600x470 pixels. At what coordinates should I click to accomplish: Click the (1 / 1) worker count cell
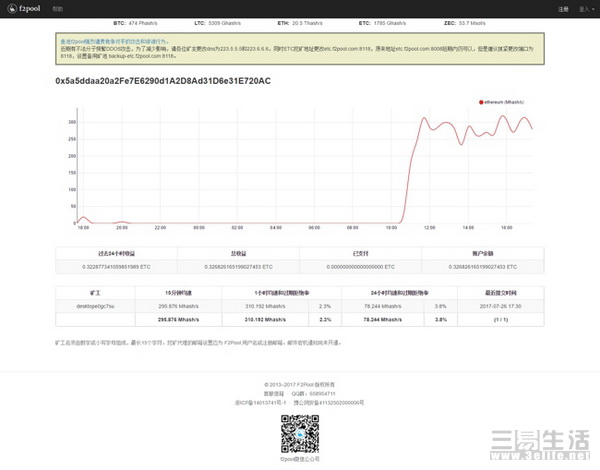tap(501, 320)
